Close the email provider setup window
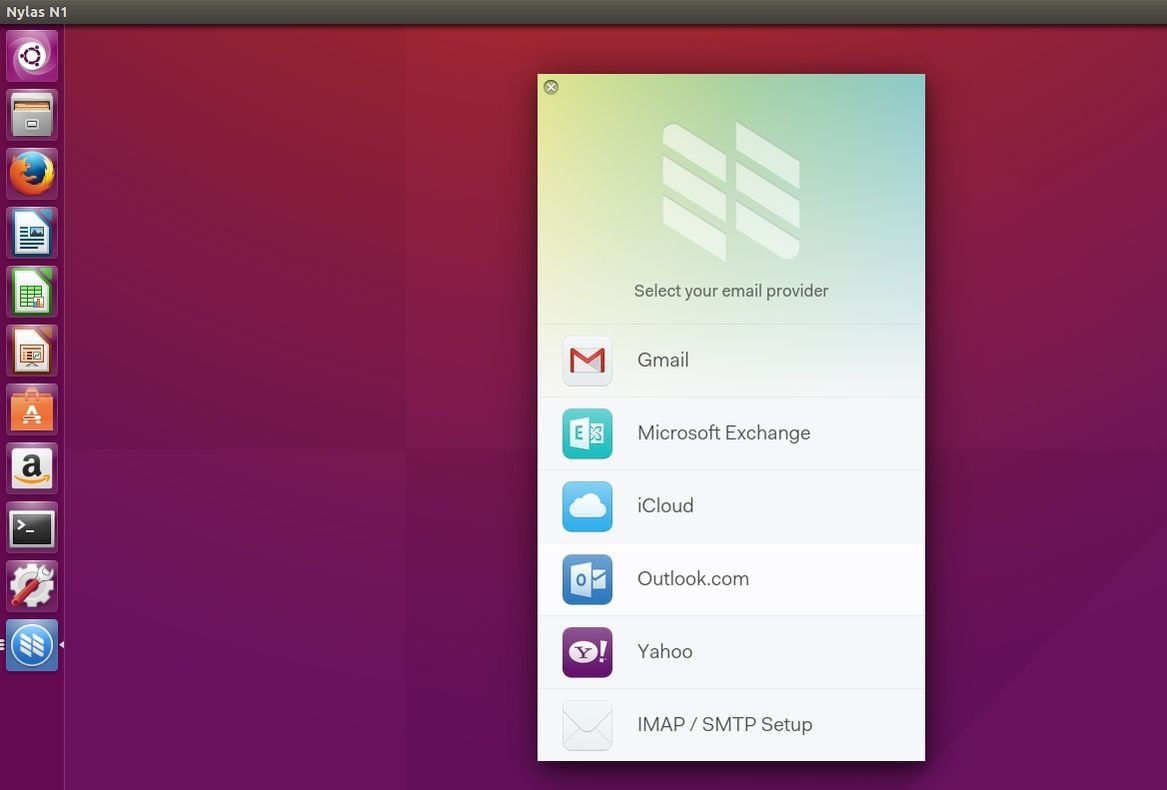Image resolution: width=1167 pixels, height=790 pixels. (x=551, y=88)
